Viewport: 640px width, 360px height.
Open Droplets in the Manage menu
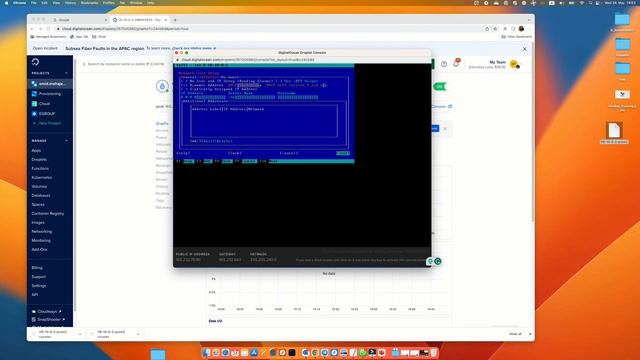coord(39,160)
